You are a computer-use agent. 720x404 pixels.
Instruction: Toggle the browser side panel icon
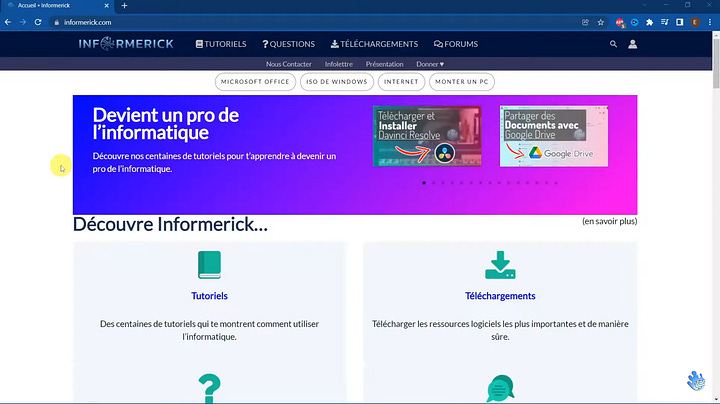pos(680,22)
